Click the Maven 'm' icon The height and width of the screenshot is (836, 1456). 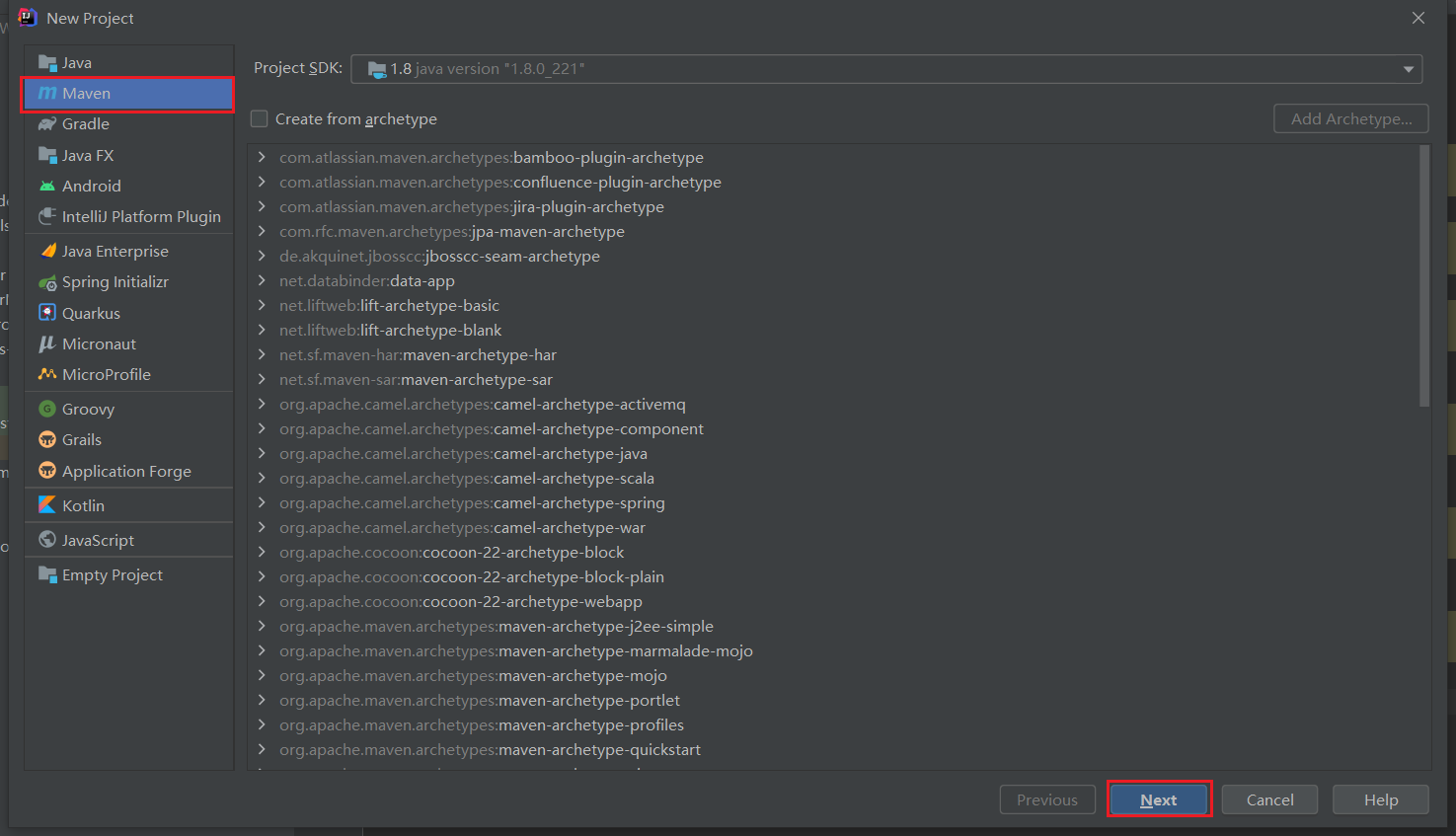[47, 93]
